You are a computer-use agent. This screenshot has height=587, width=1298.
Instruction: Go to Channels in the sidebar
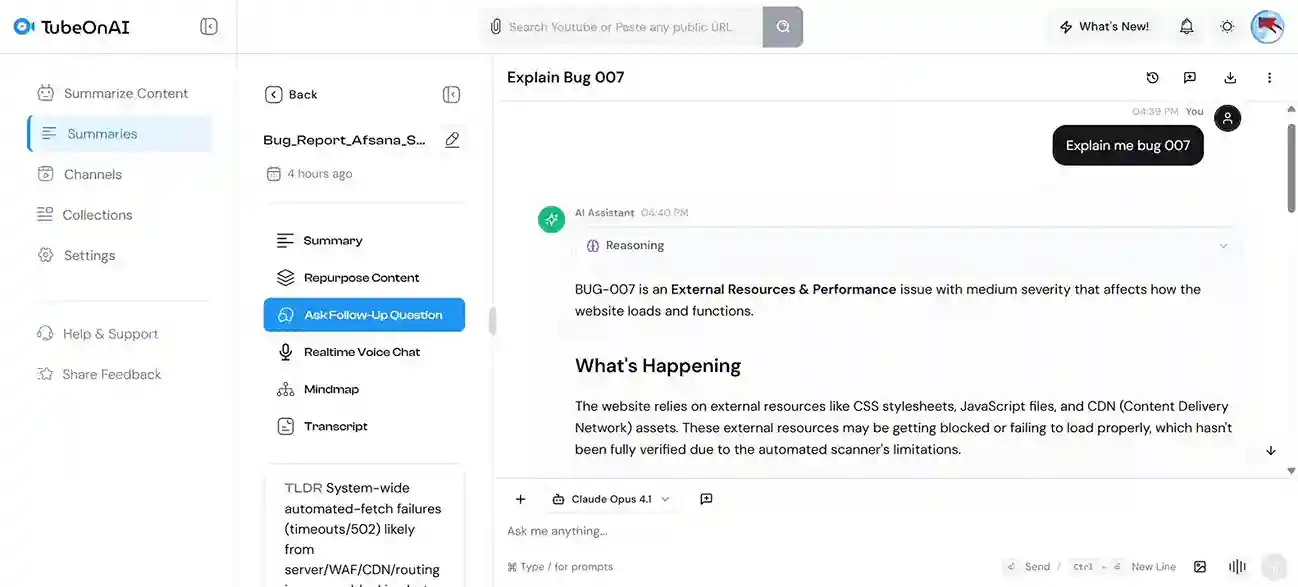coord(92,174)
